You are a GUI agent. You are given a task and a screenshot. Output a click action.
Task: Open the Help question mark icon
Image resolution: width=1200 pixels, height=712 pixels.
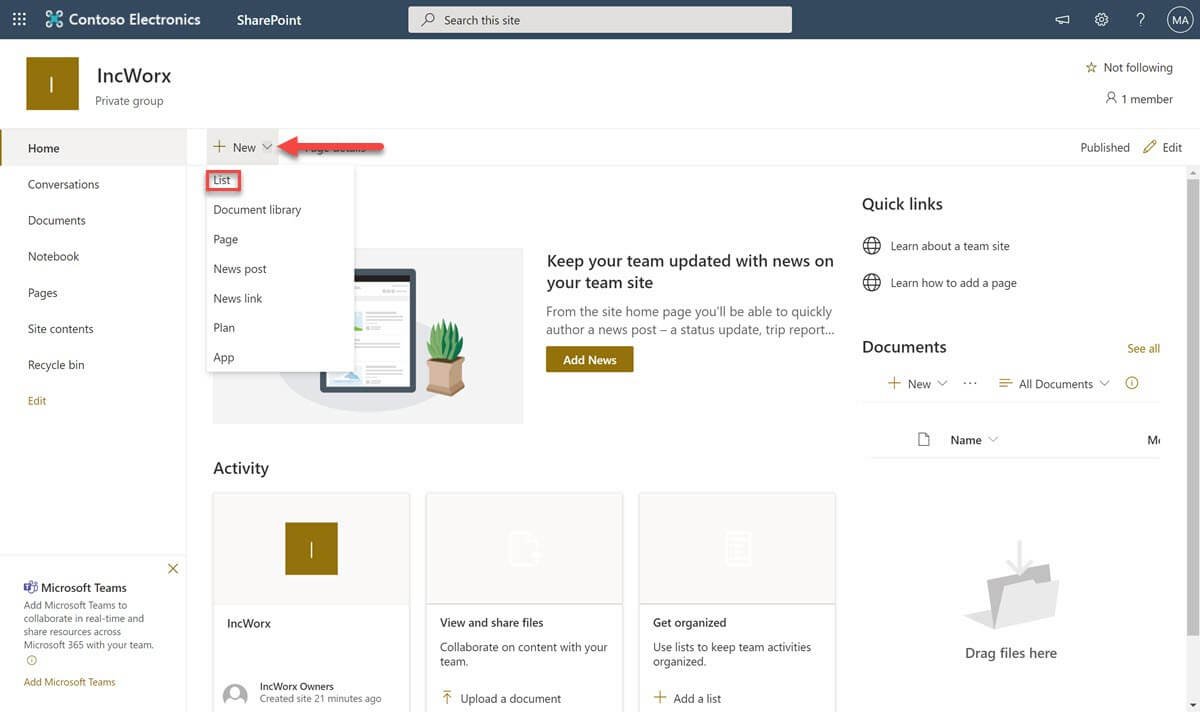point(1141,19)
